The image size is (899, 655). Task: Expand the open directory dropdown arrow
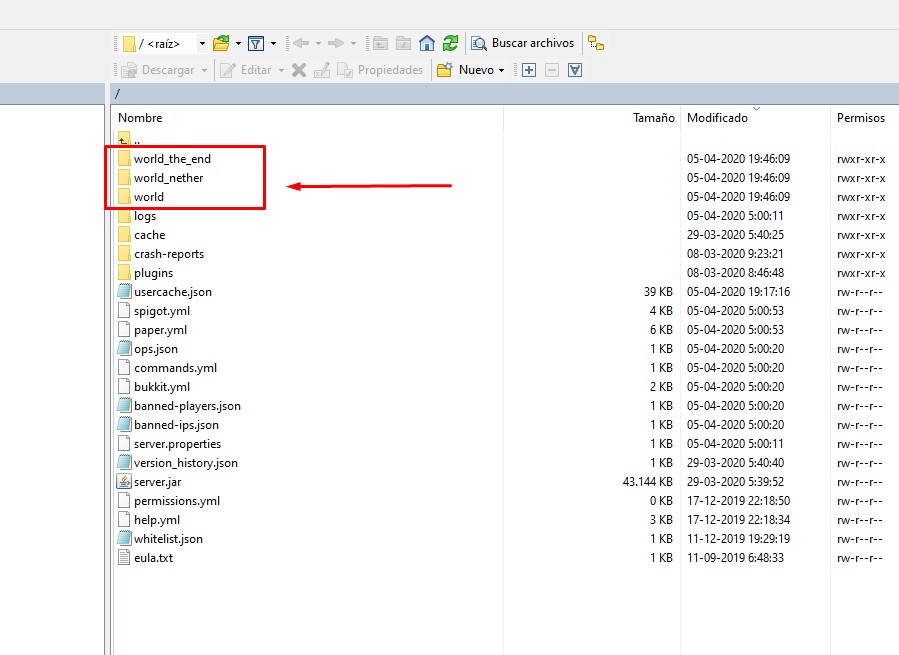(238, 44)
